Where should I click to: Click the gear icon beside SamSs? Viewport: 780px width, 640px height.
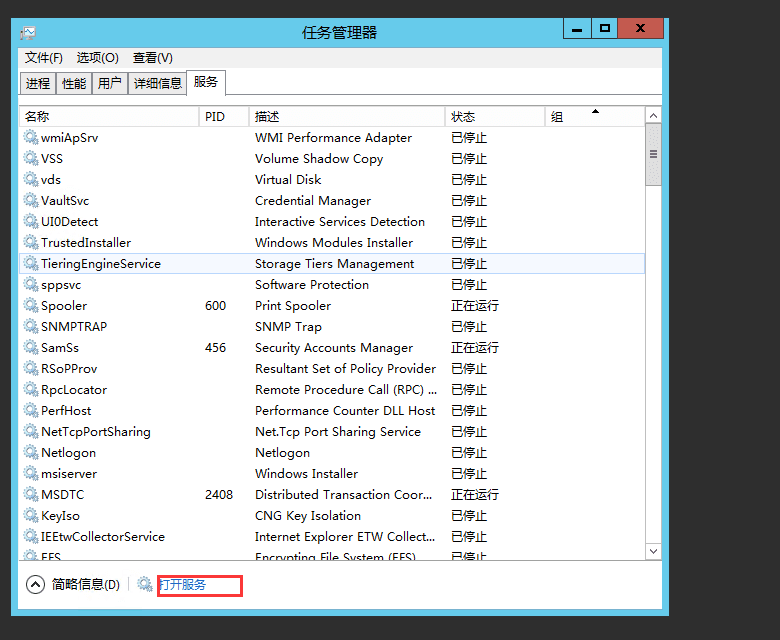[x=31, y=347]
